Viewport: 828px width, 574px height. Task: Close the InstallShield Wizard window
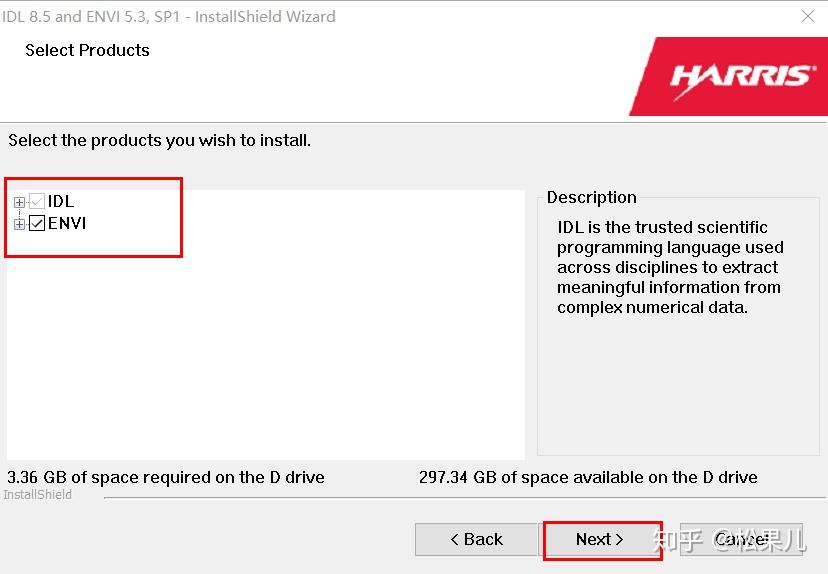pos(808,17)
